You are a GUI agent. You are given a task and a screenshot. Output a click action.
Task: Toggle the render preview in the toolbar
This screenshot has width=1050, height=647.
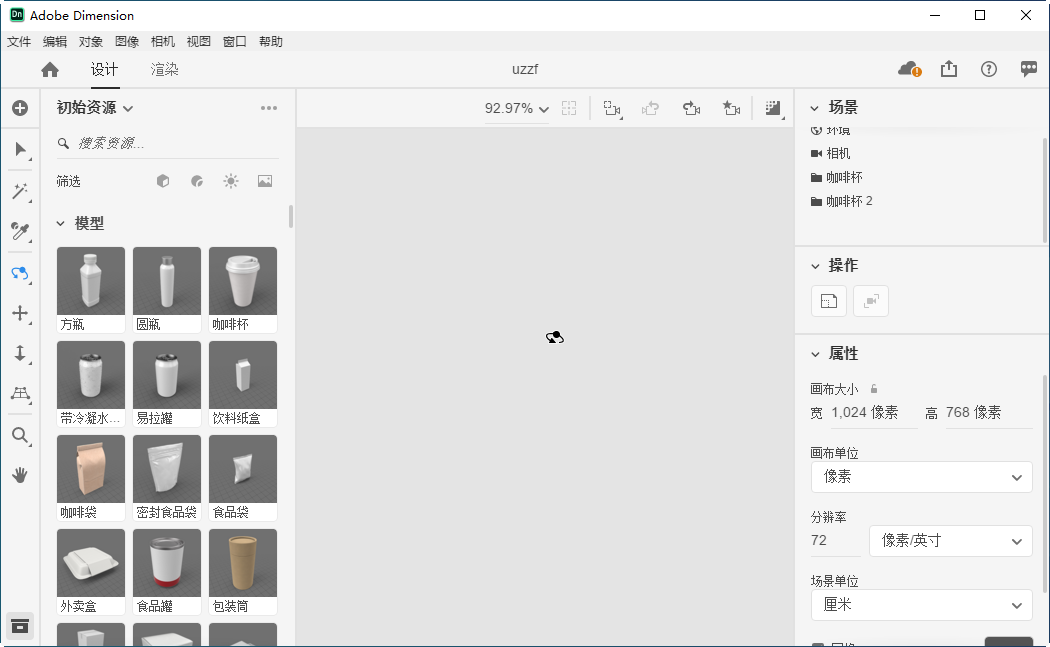773,107
